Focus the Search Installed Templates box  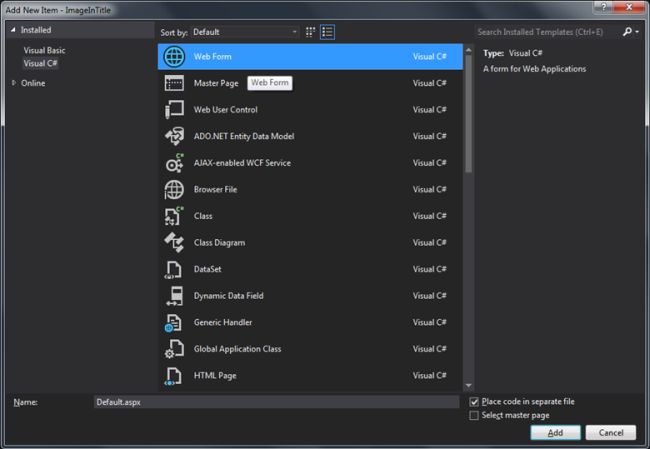tap(547, 32)
